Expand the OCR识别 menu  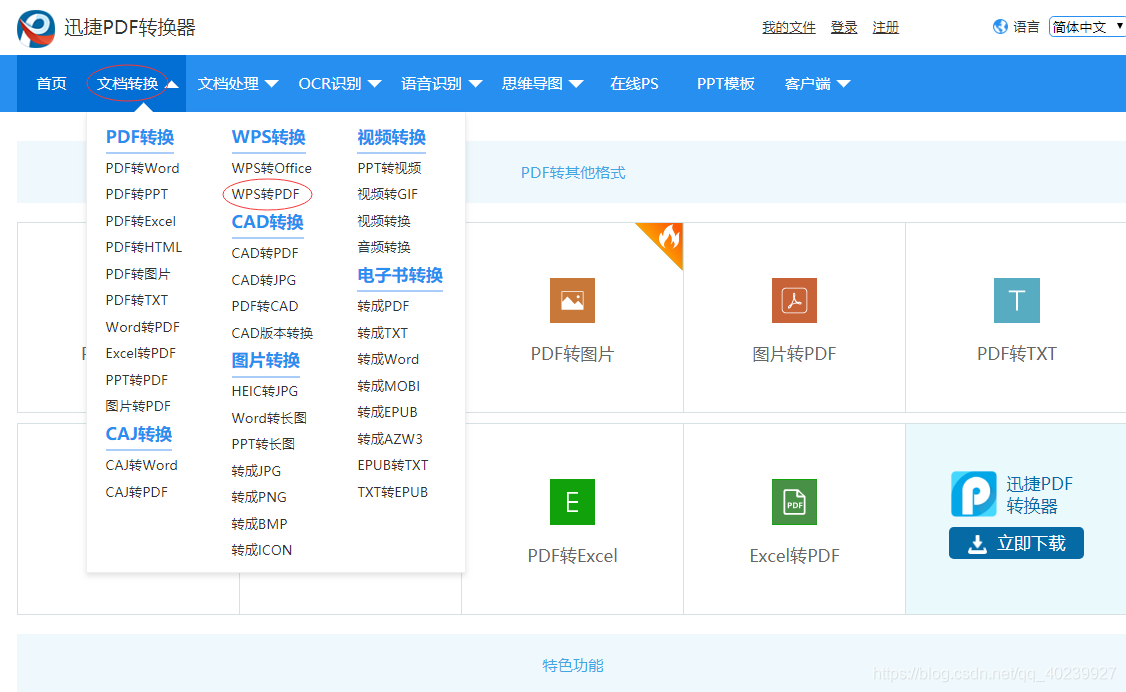tap(339, 83)
